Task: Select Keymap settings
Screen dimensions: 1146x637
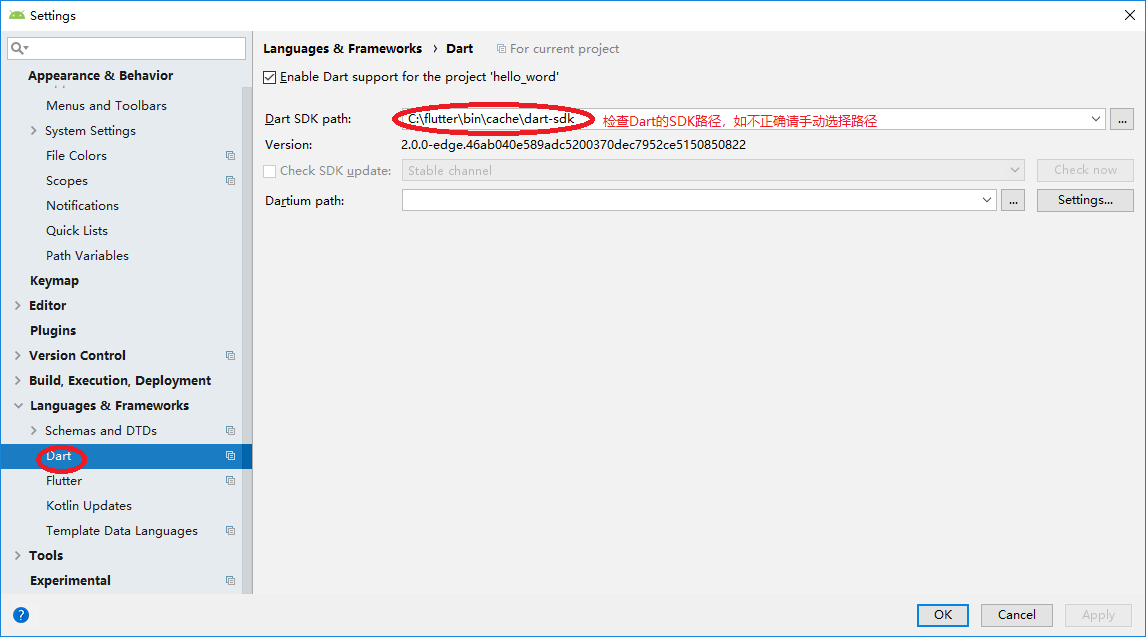Action: coord(54,281)
